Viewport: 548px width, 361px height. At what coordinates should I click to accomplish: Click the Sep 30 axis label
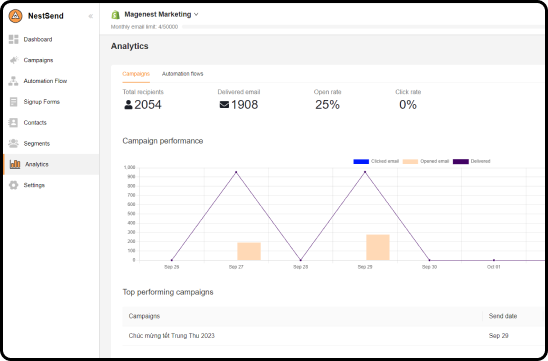(x=429, y=267)
